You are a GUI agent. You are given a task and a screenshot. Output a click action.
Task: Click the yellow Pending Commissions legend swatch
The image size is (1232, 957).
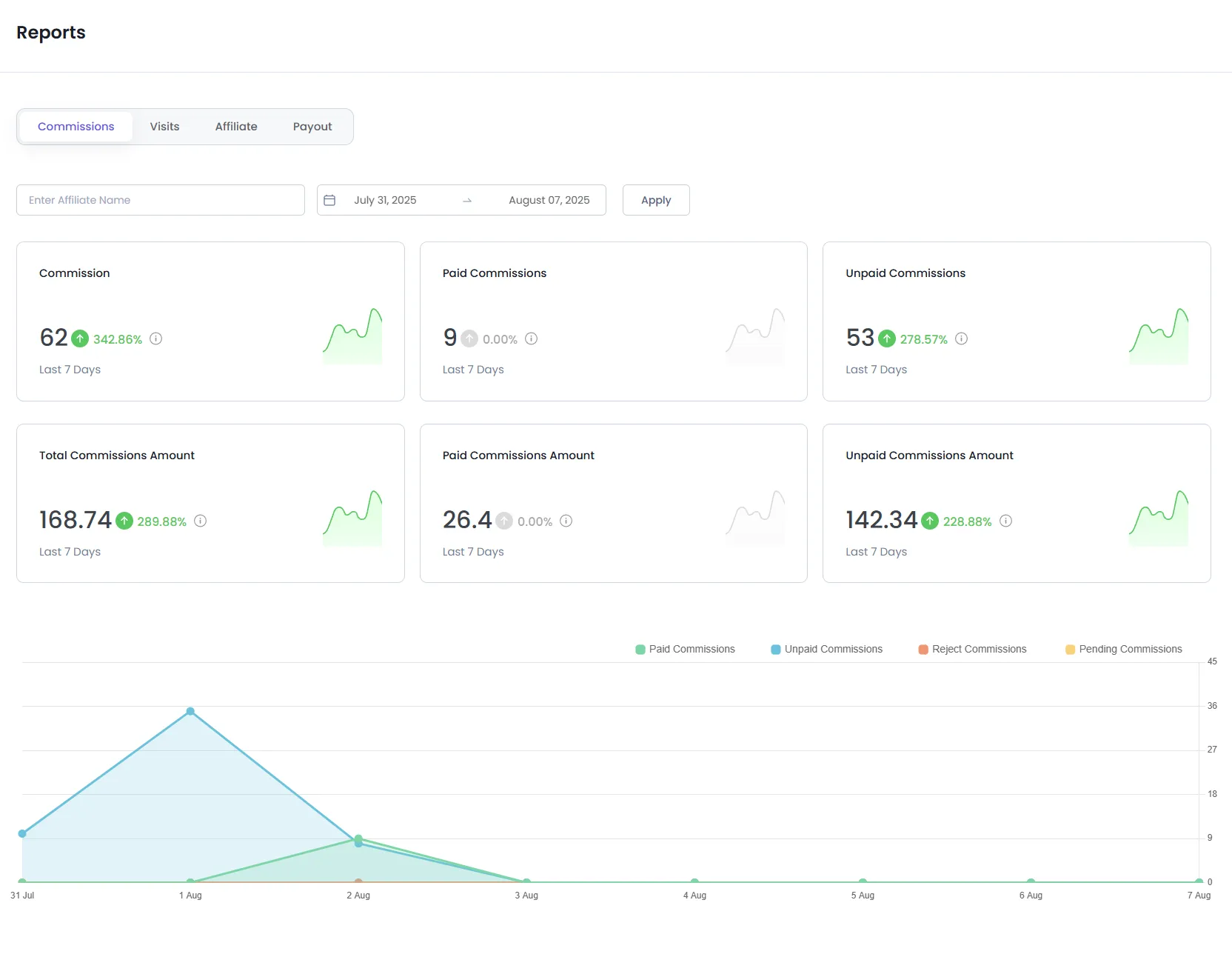(1070, 650)
